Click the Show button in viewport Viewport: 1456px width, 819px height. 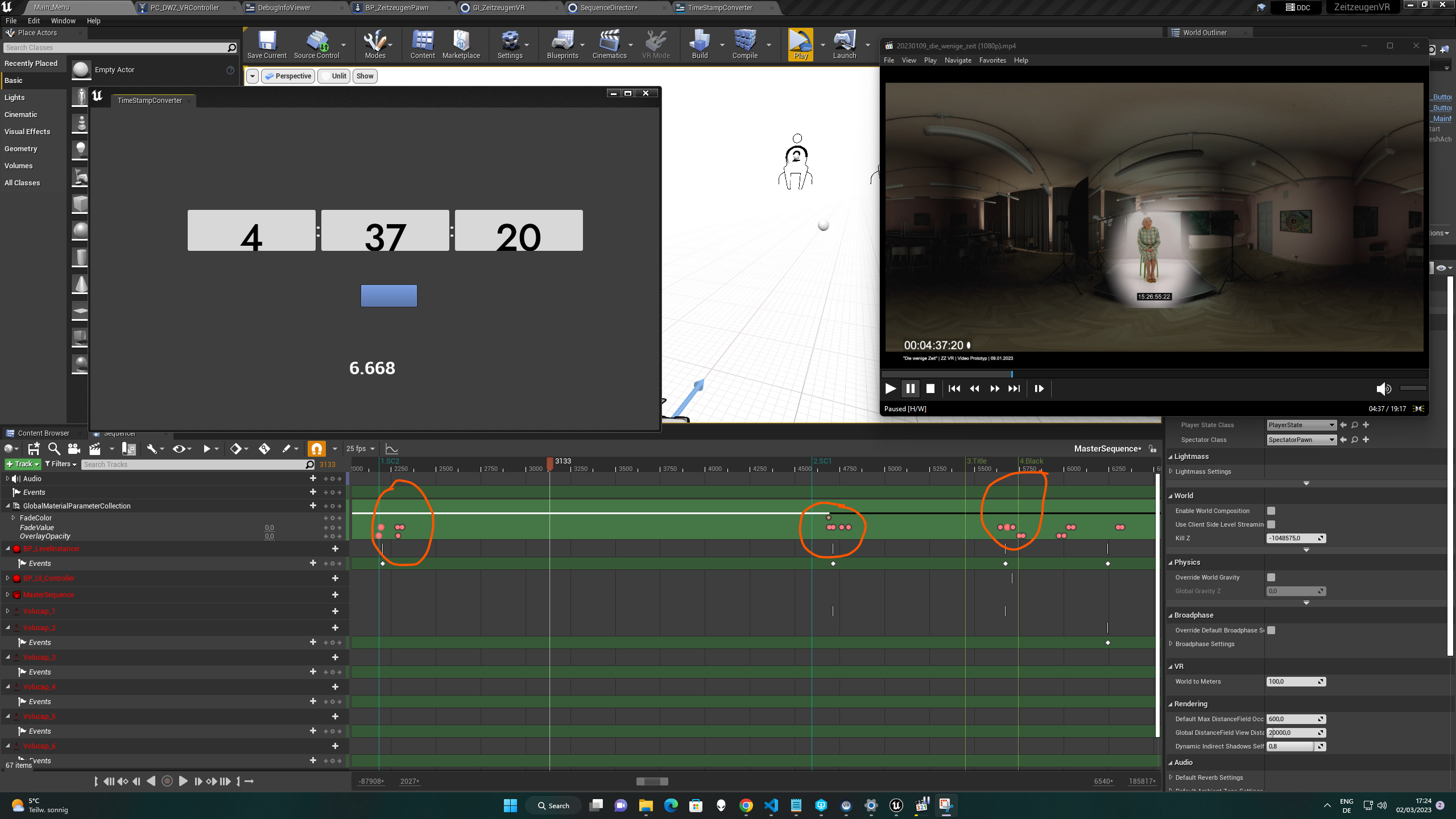(365, 76)
